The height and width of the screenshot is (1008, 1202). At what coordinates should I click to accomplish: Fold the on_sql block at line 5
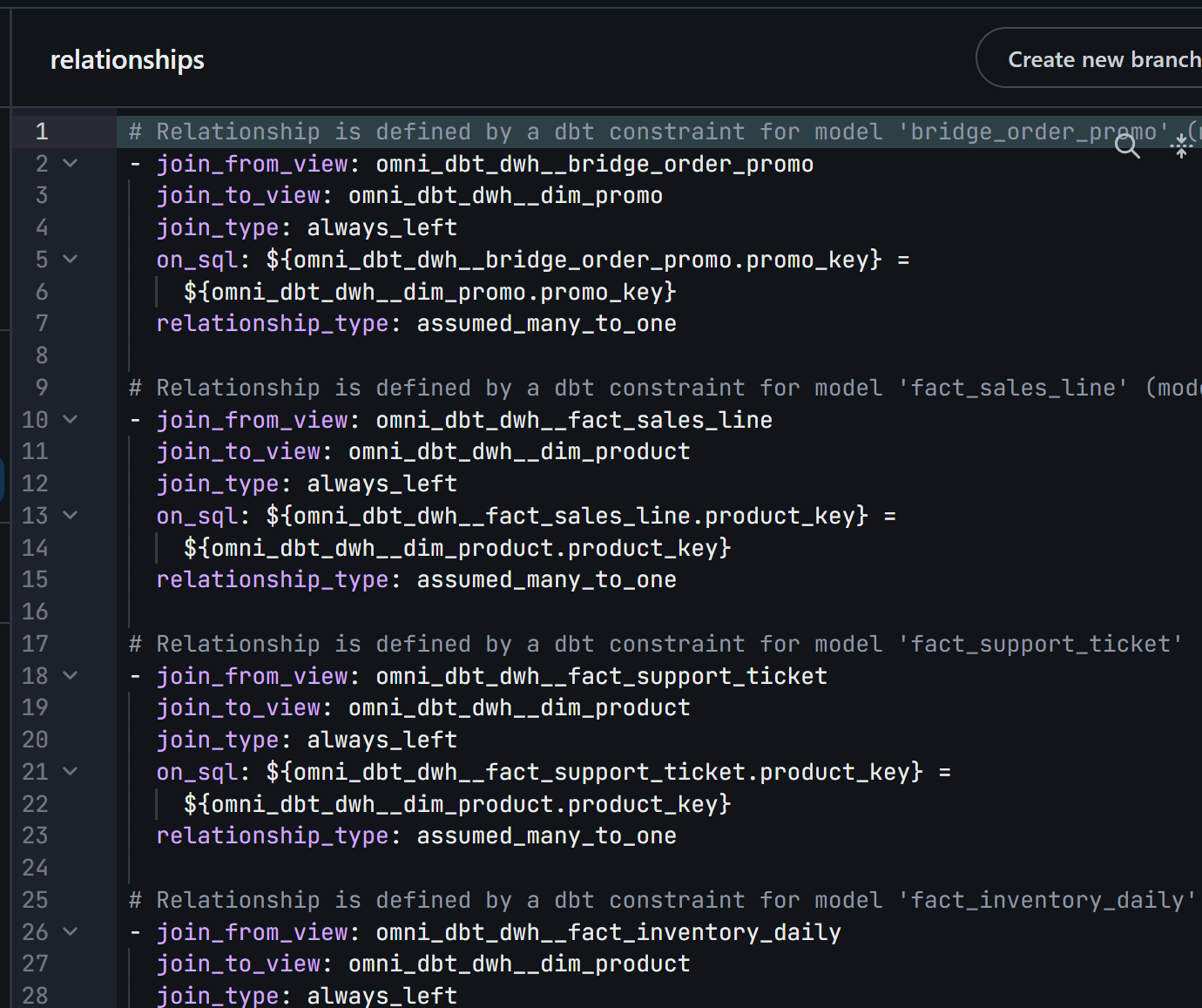(x=71, y=260)
